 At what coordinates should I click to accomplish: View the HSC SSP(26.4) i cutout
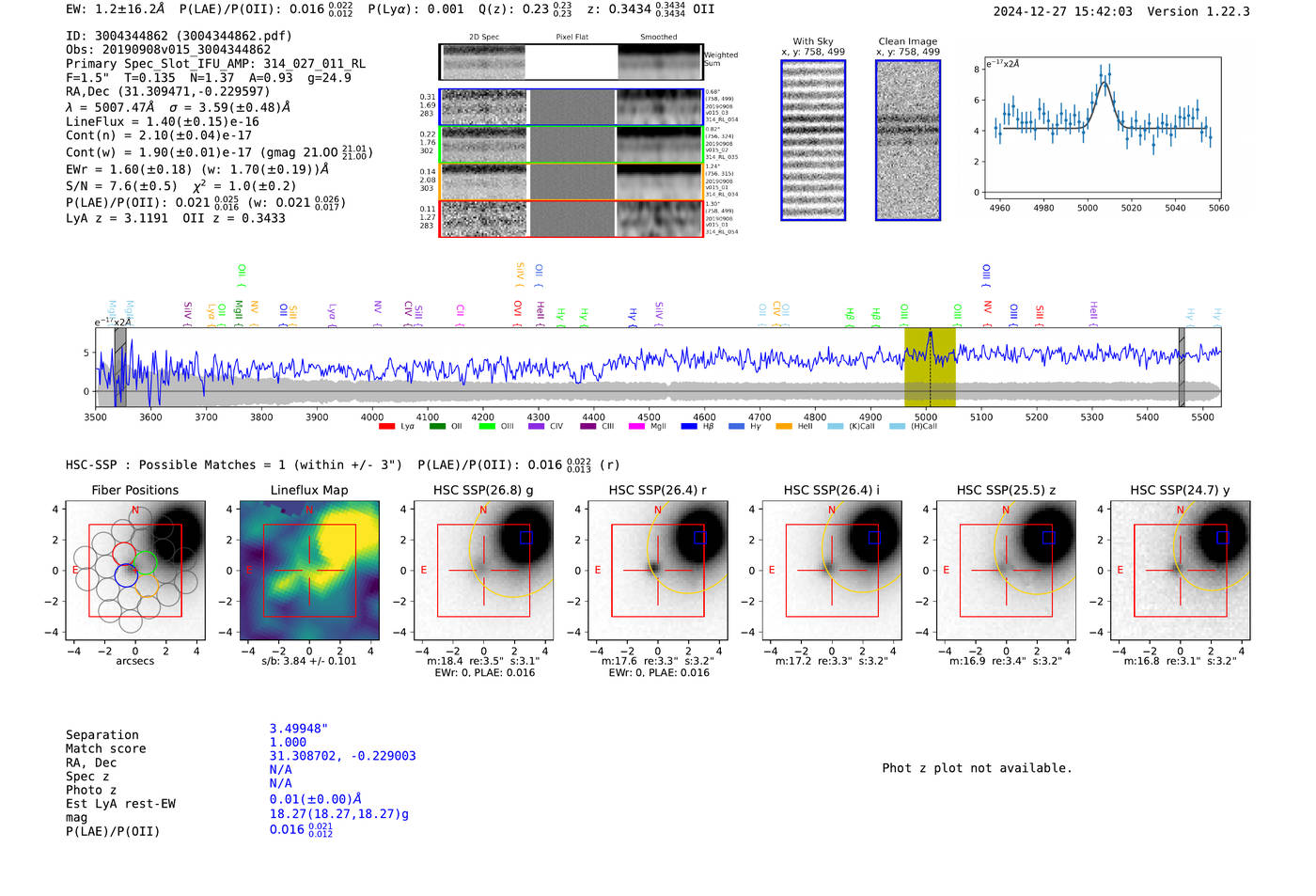[x=832, y=570]
